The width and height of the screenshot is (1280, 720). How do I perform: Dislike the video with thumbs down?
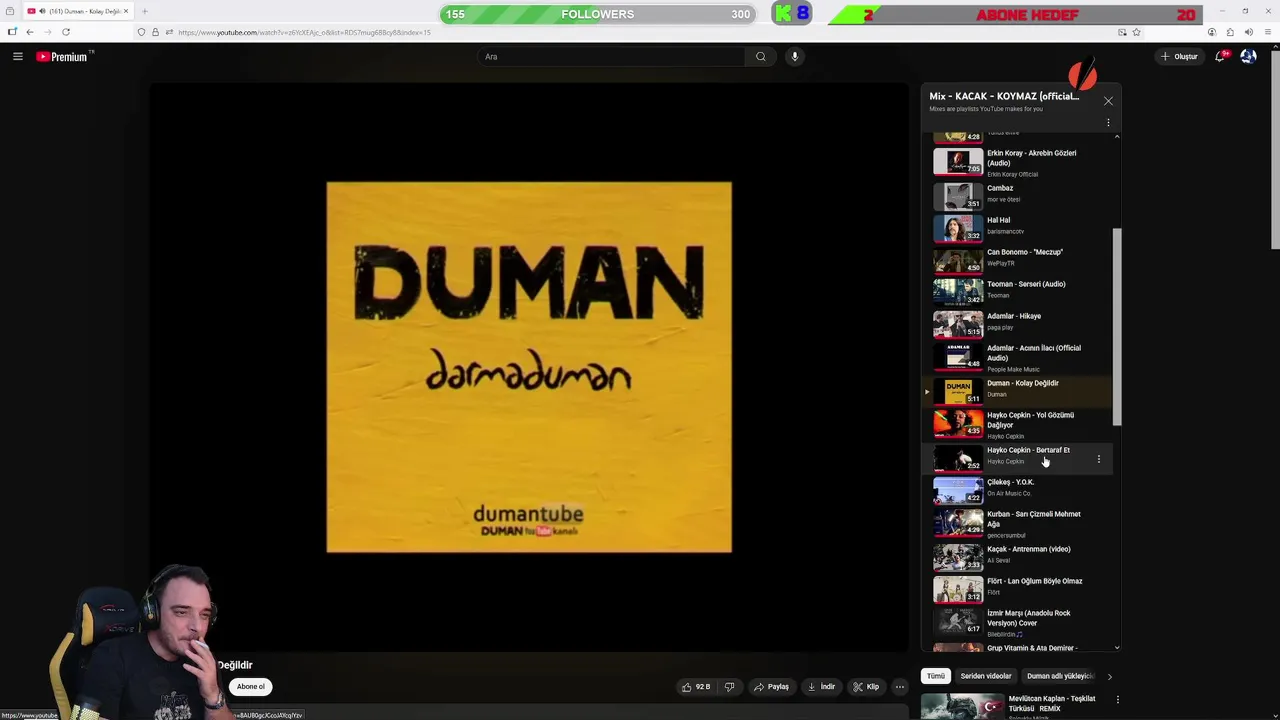pos(729,687)
